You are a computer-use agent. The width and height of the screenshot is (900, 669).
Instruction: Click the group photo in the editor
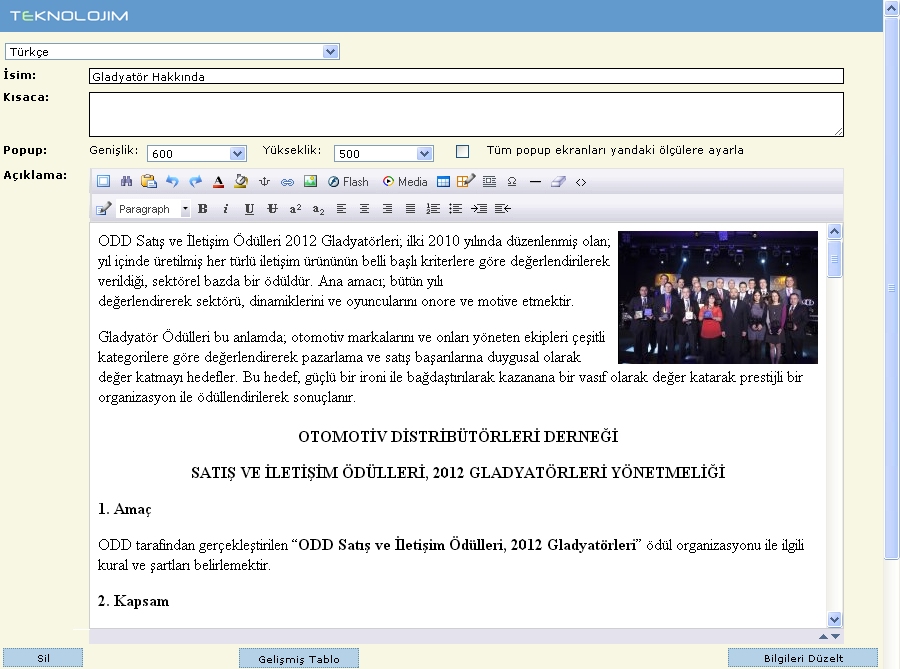point(717,297)
